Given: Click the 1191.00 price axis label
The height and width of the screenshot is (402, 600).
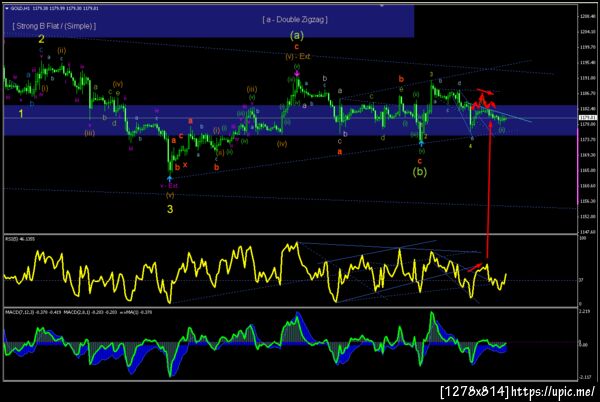Looking at the screenshot, I should pos(589,78).
